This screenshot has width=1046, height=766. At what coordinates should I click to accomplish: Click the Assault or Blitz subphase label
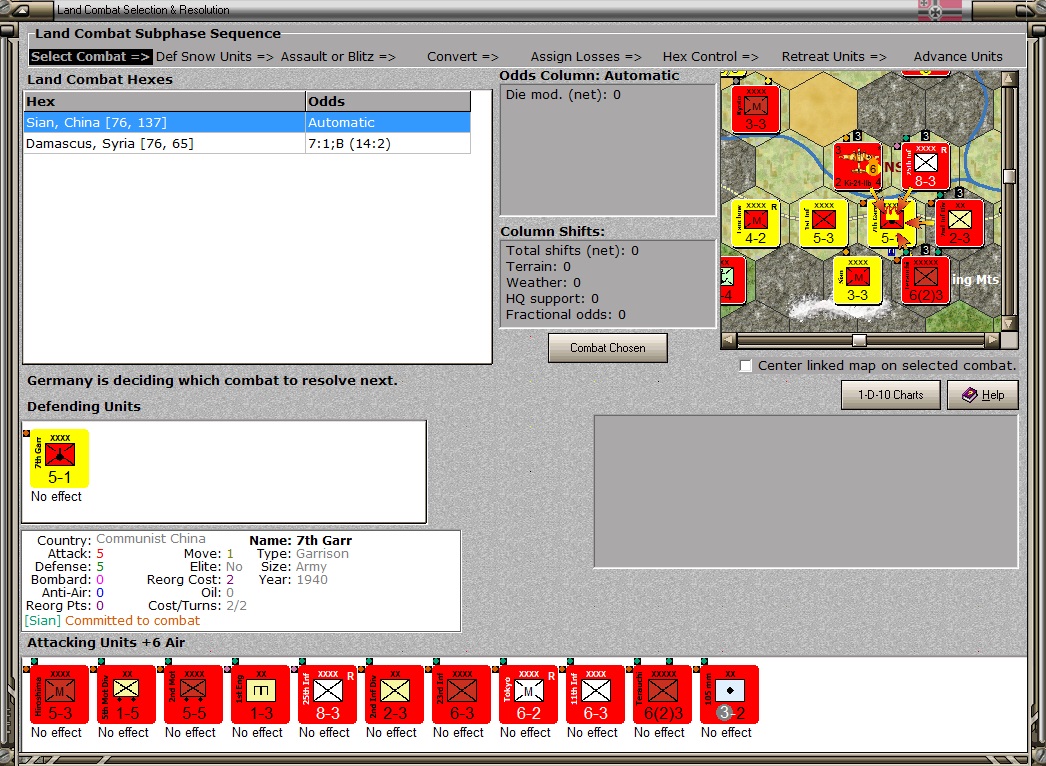[x=338, y=57]
